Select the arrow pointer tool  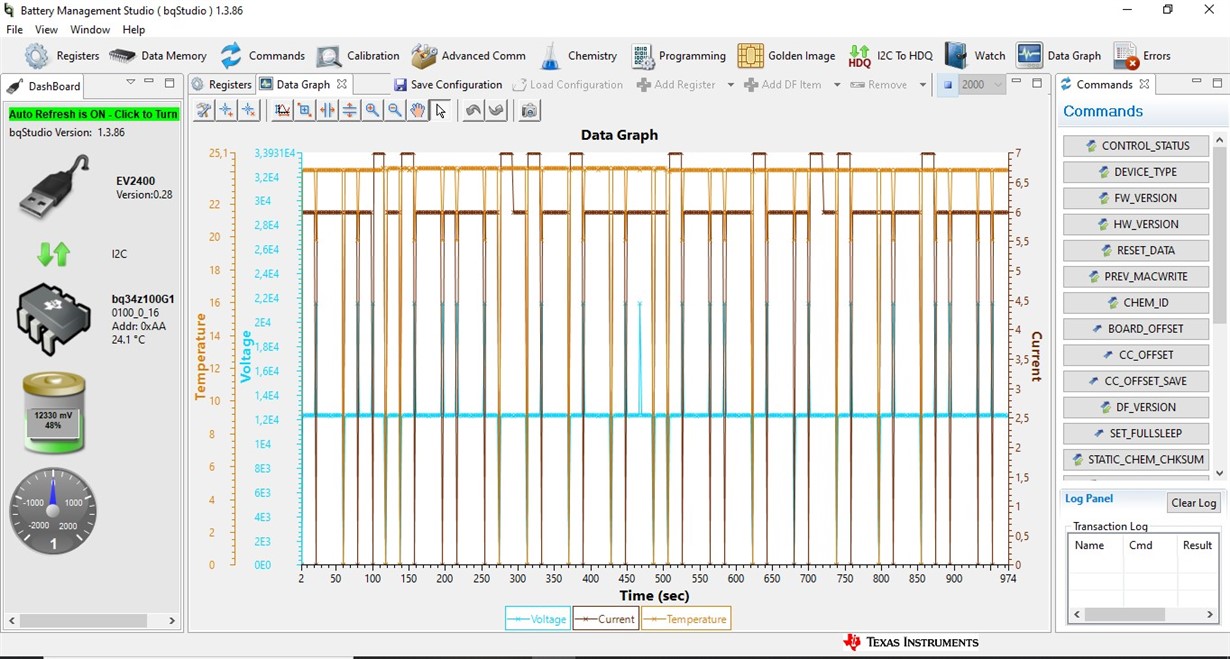coord(440,110)
